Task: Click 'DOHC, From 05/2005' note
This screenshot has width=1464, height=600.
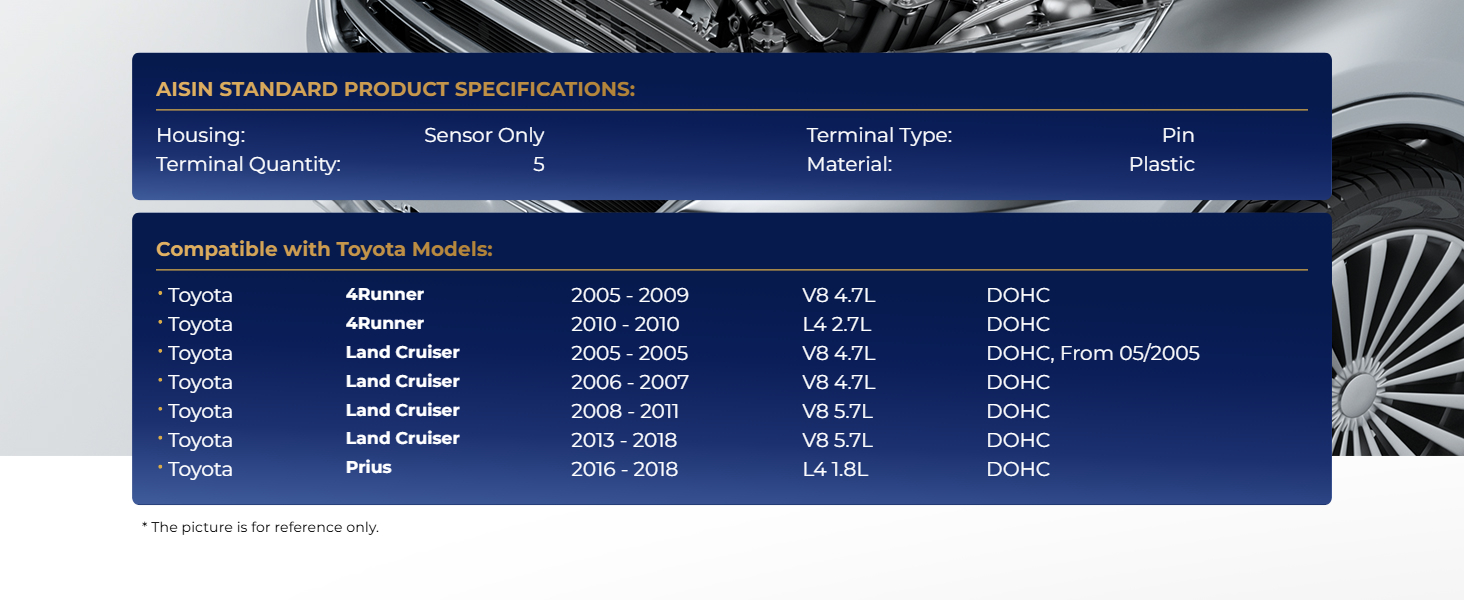Action: tap(1093, 354)
